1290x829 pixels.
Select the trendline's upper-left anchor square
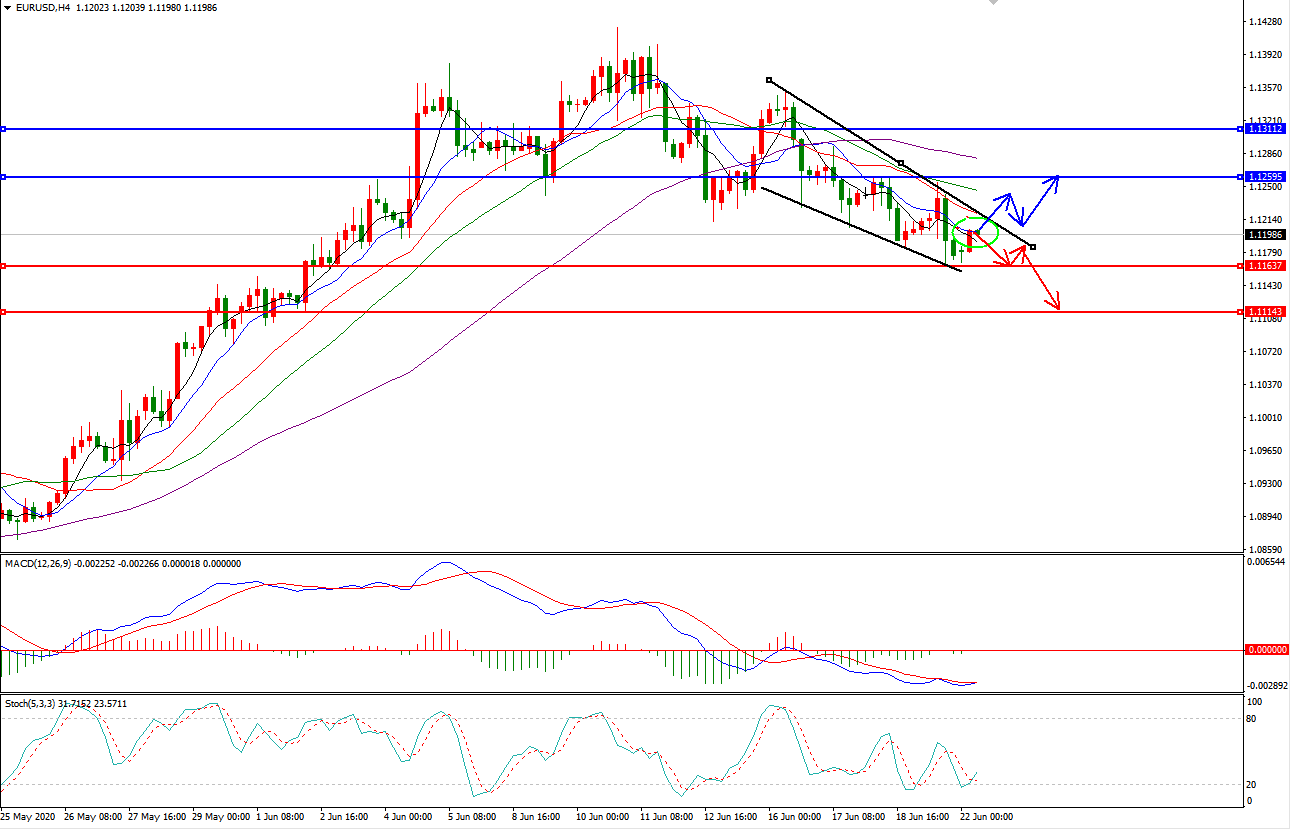(x=768, y=80)
